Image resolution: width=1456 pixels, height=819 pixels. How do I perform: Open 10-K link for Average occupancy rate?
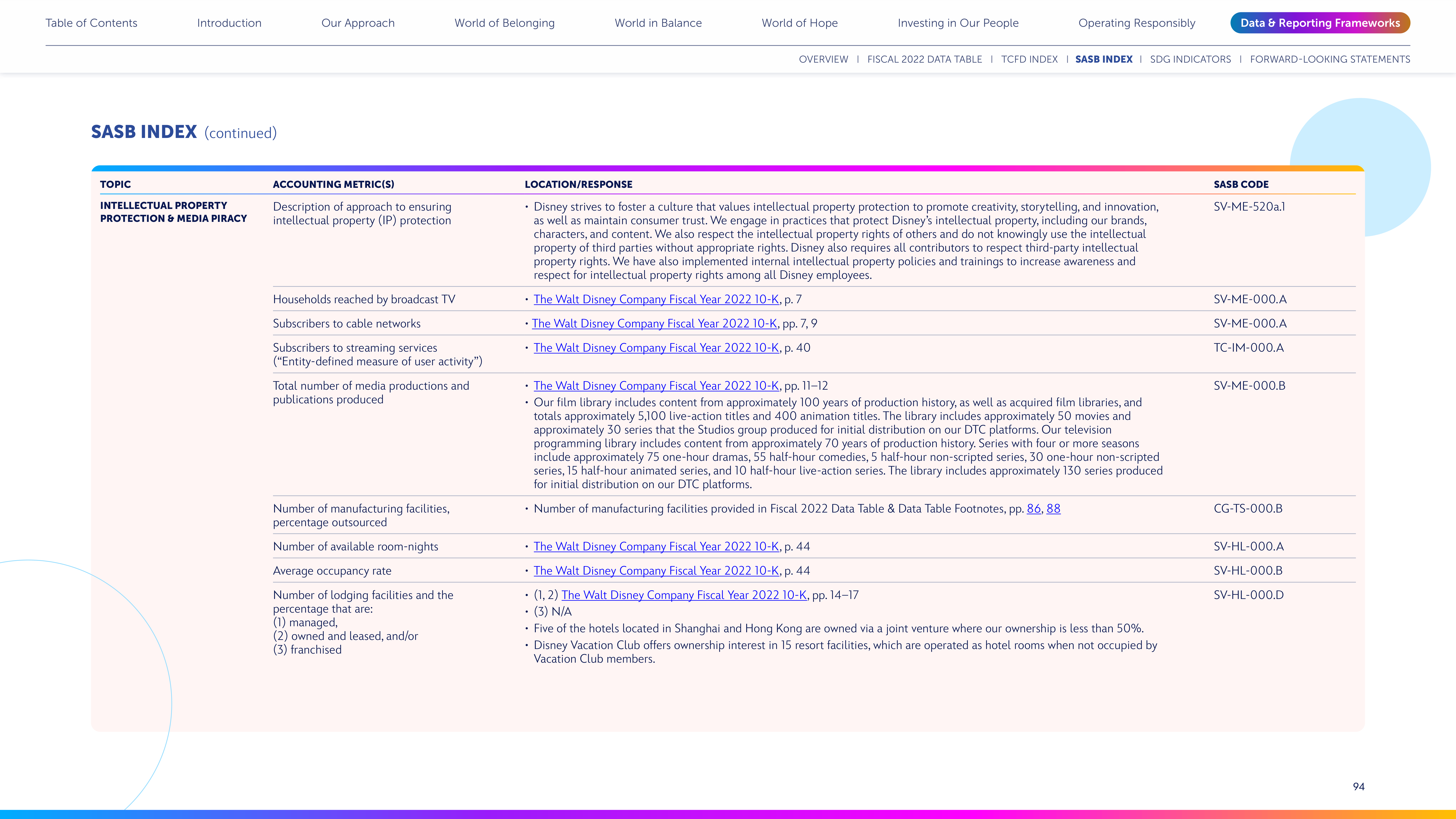[656, 571]
